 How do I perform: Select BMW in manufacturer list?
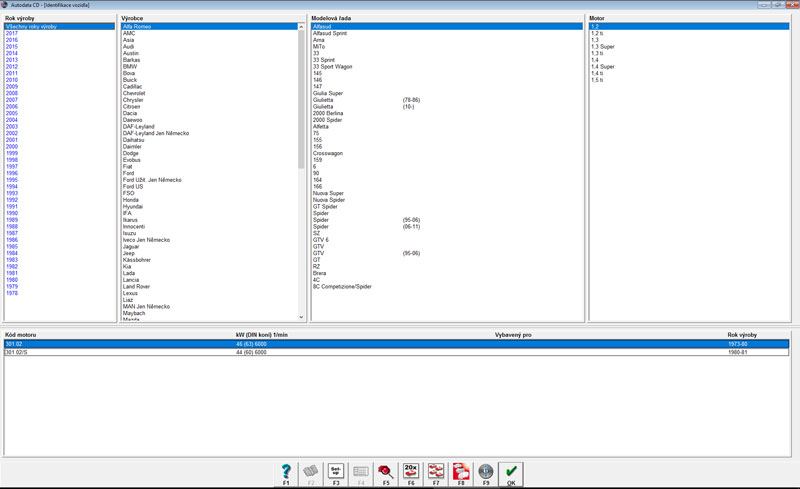pyautogui.click(x=130, y=66)
